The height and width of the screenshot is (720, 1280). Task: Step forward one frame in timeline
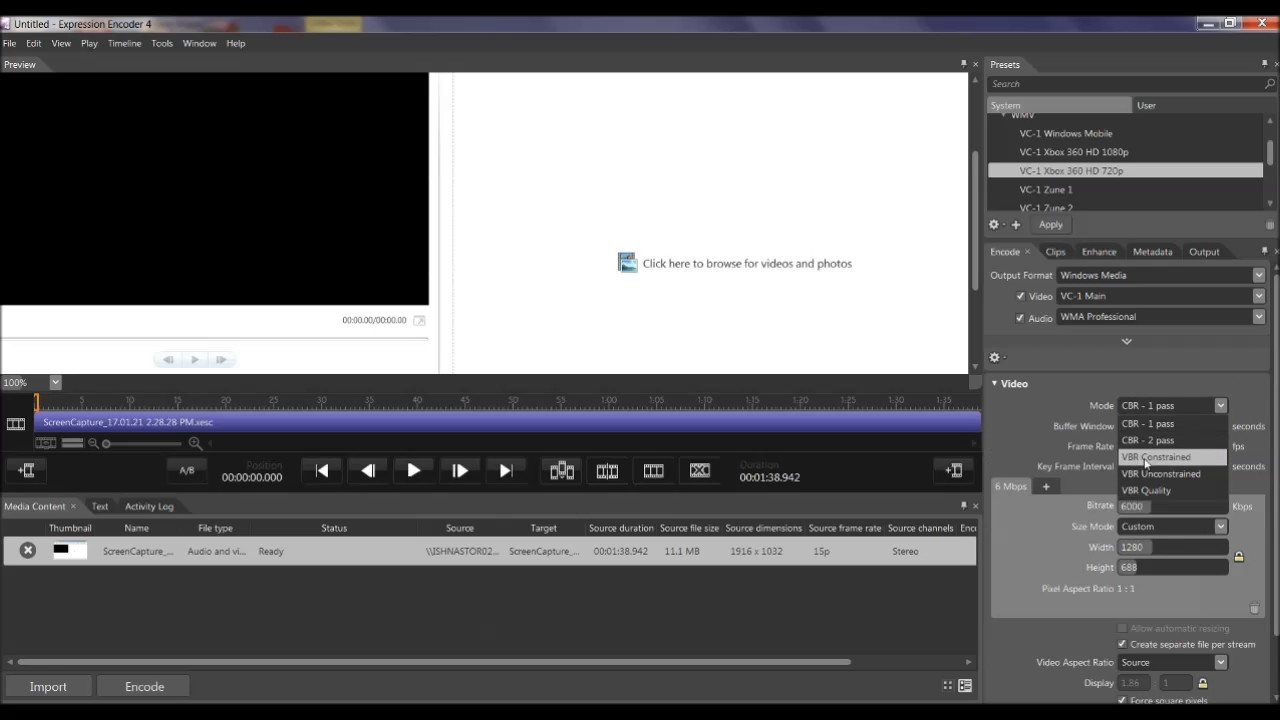pyautogui.click(x=459, y=470)
